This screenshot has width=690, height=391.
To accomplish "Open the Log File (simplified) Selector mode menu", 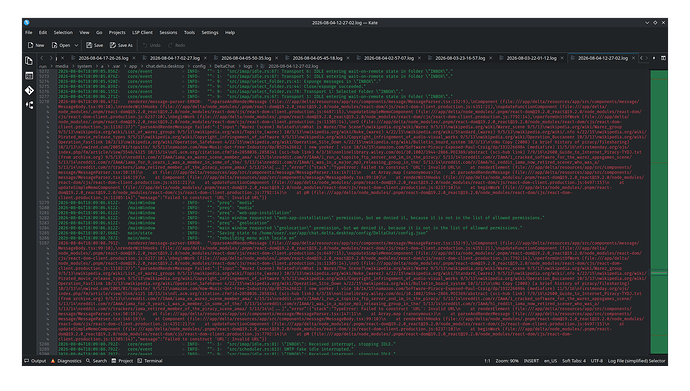I will 636,361.
